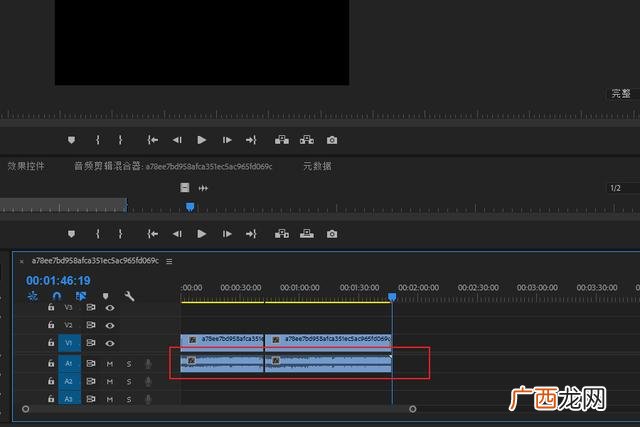The height and width of the screenshot is (427, 640).
Task: Select the first video clip on V1
Action: (222, 342)
